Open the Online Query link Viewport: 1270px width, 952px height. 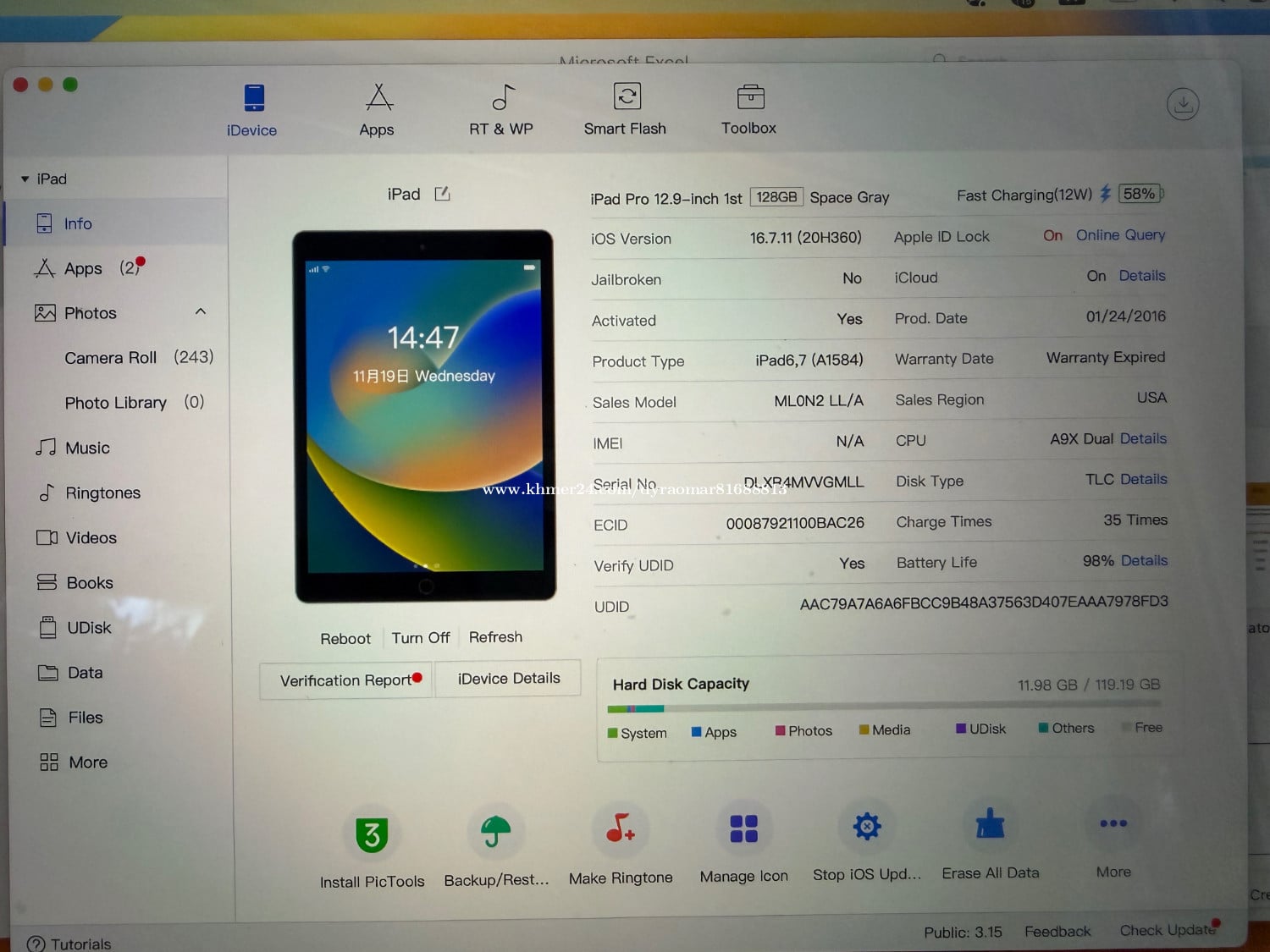click(x=1120, y=235)
